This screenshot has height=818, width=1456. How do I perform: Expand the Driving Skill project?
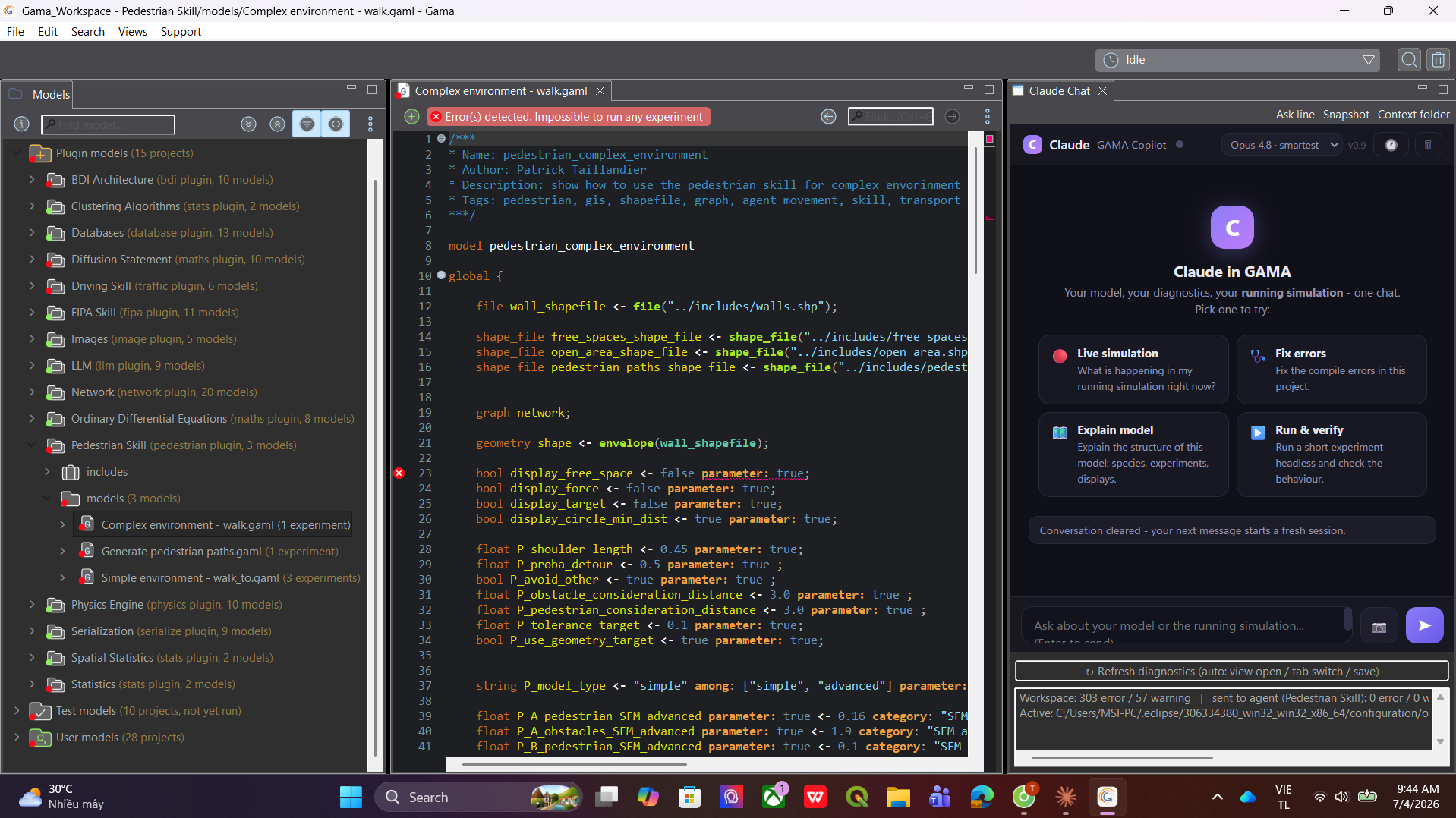pyautogui.click(x=32, y=286)
